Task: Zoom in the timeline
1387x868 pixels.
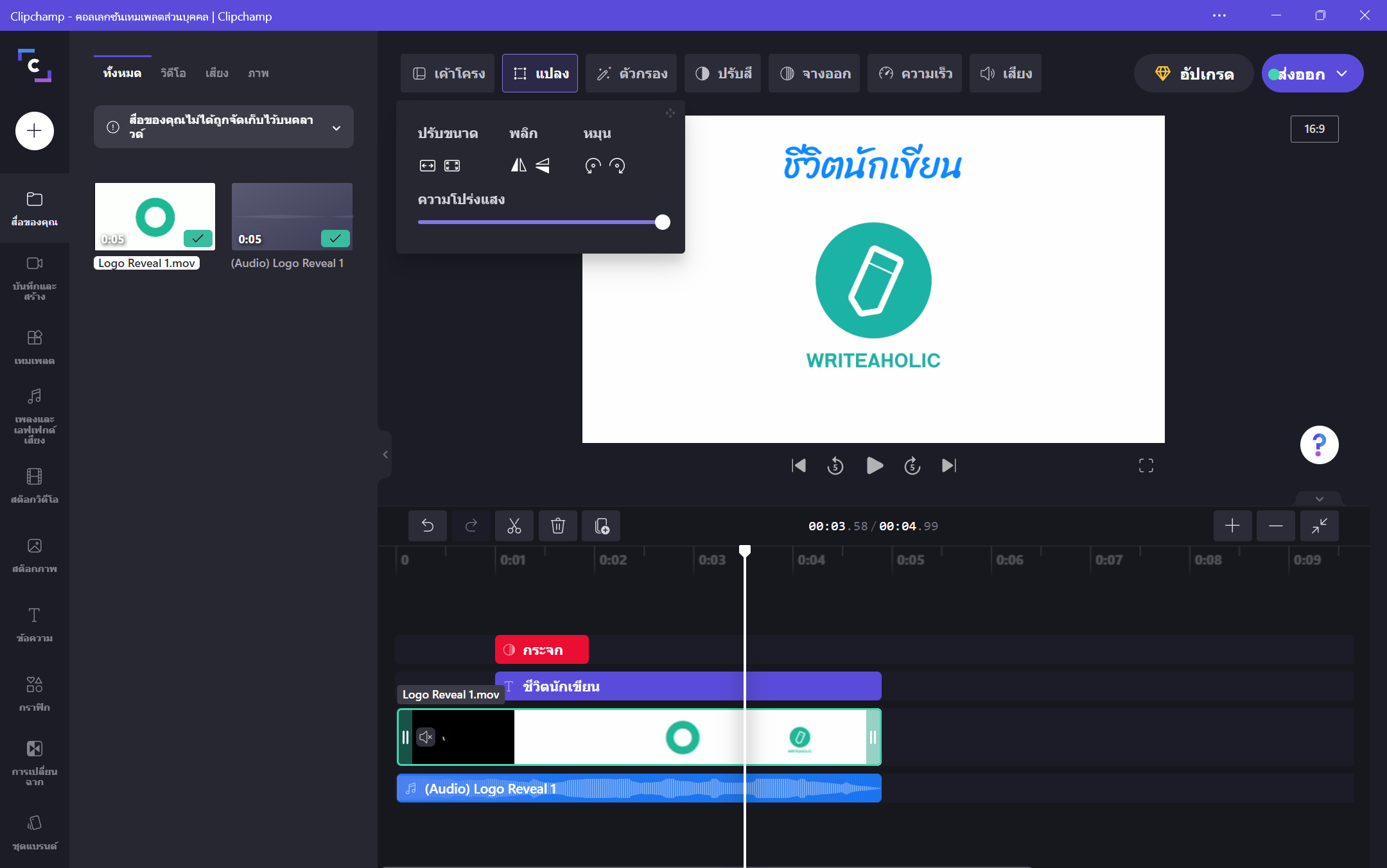Action: coord(1232,526)
